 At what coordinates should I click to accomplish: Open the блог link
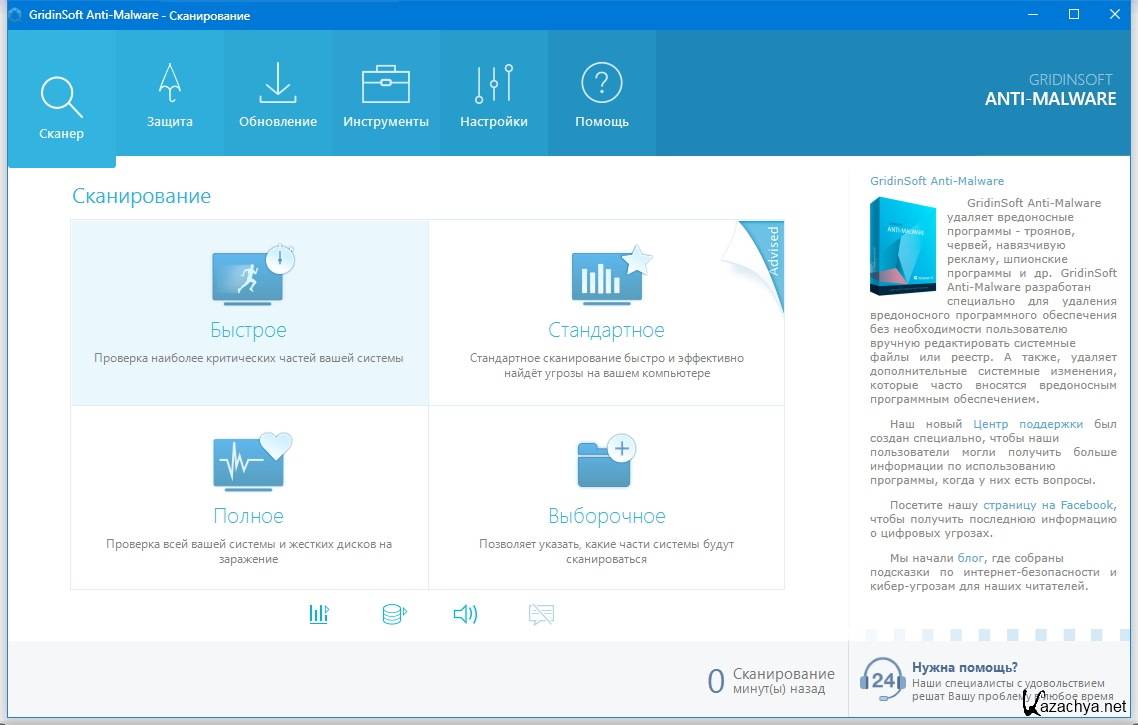[970, 558]
